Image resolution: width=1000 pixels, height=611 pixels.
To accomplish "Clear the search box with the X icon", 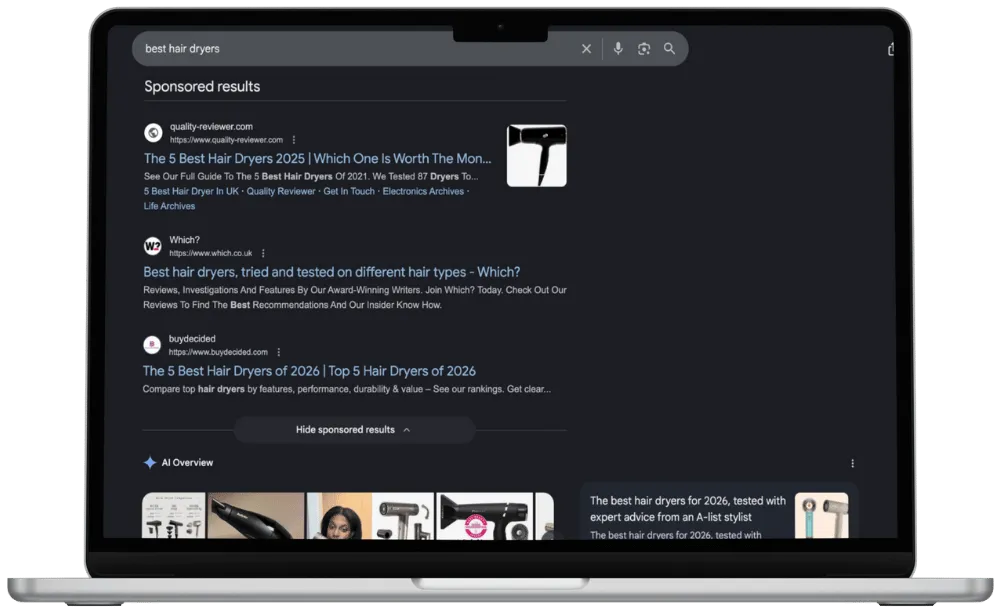I will (586, 48).
